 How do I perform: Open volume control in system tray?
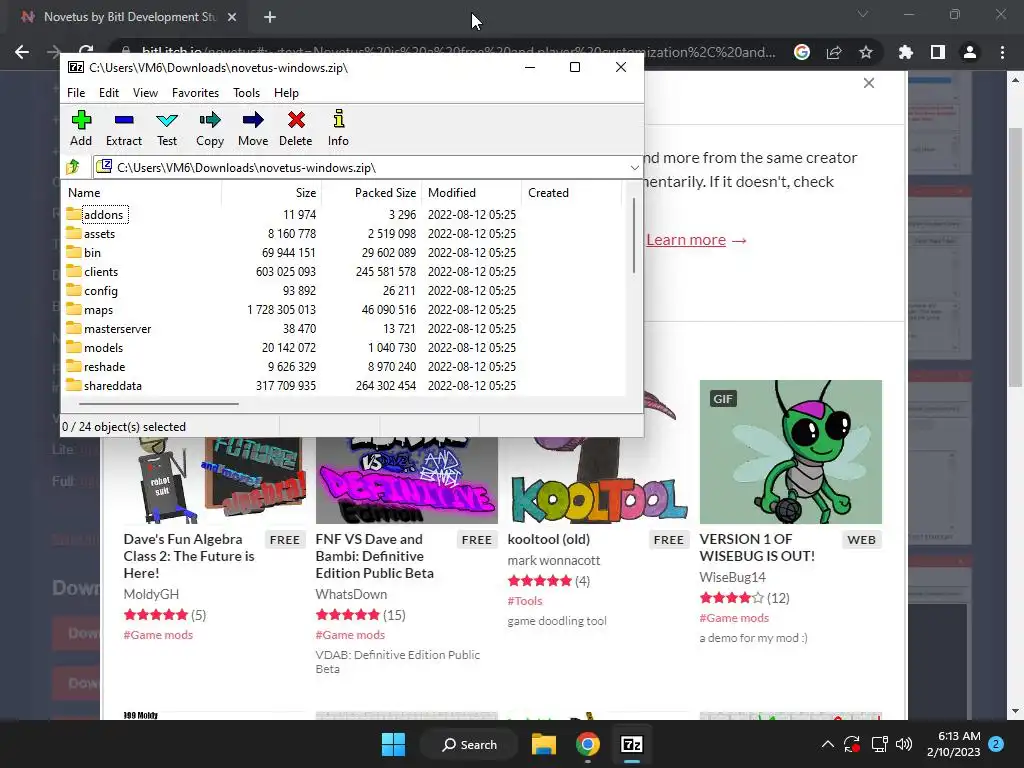904,744
